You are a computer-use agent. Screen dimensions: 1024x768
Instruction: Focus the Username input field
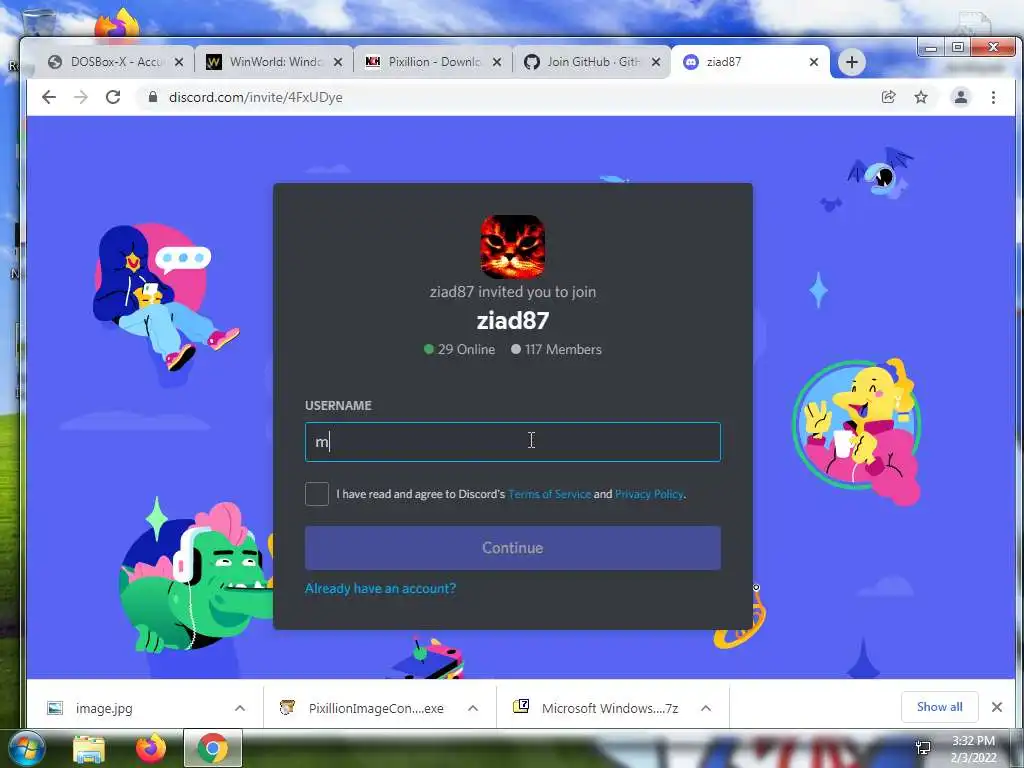click(513, 442)
